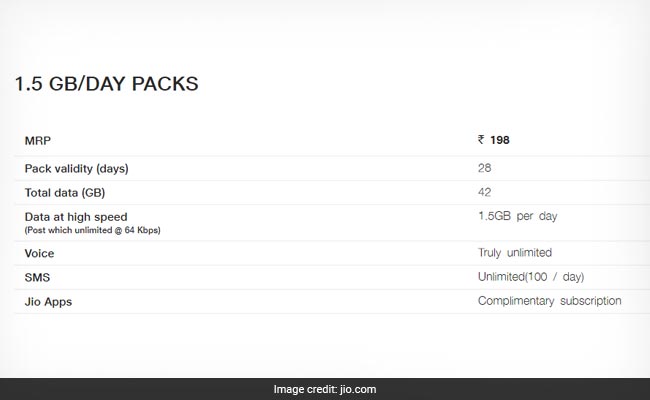Viewport: 650px width, 400px height.
Task: Click the Complimentary subscription value
Action: tap(550, 301)
